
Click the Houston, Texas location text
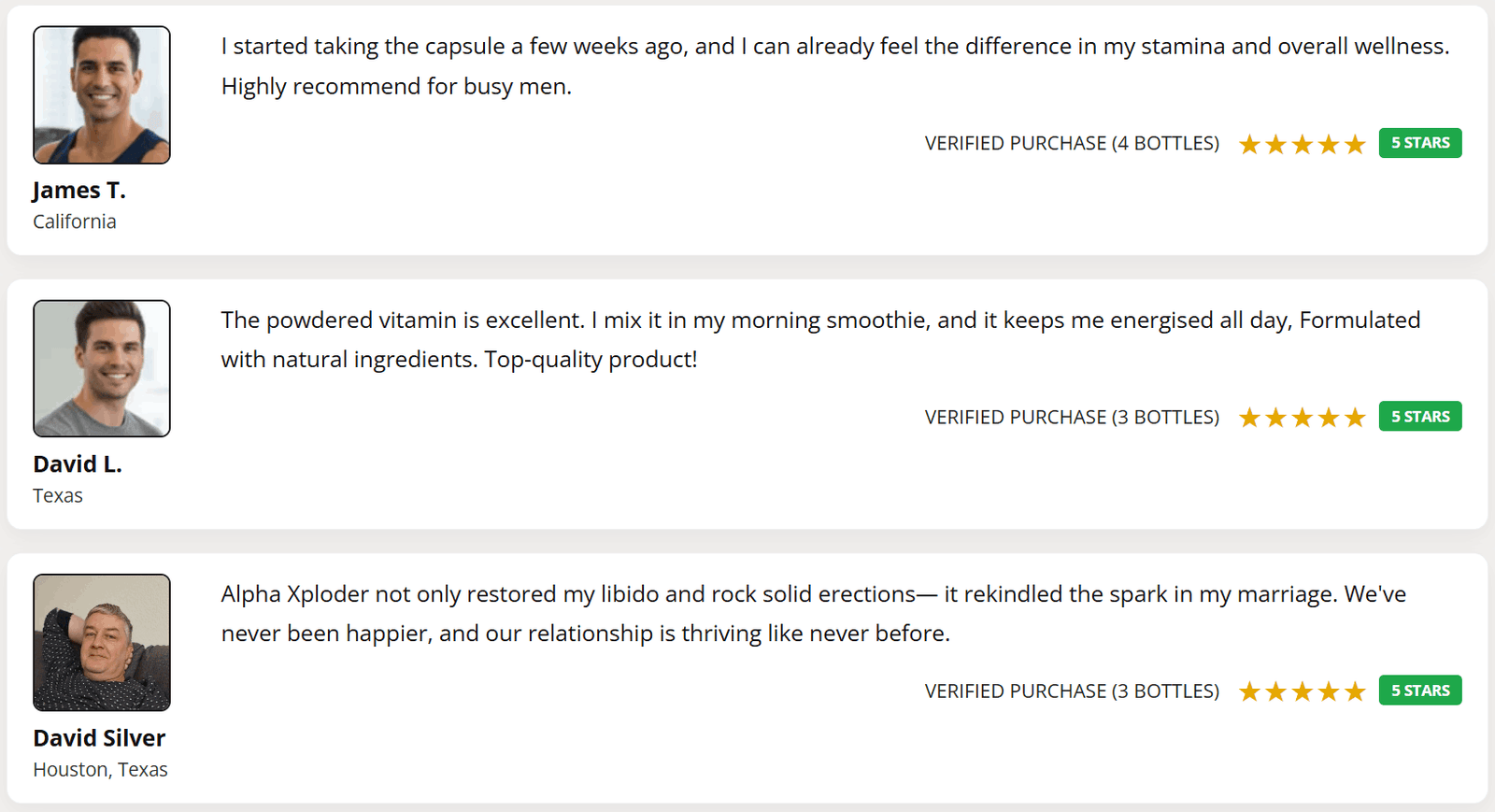[100, 770]
